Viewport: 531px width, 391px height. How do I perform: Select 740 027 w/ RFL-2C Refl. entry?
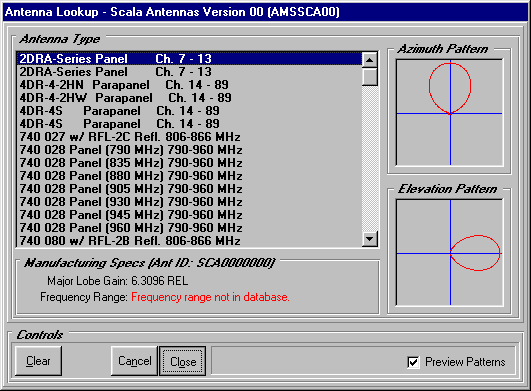pos(189,137)
